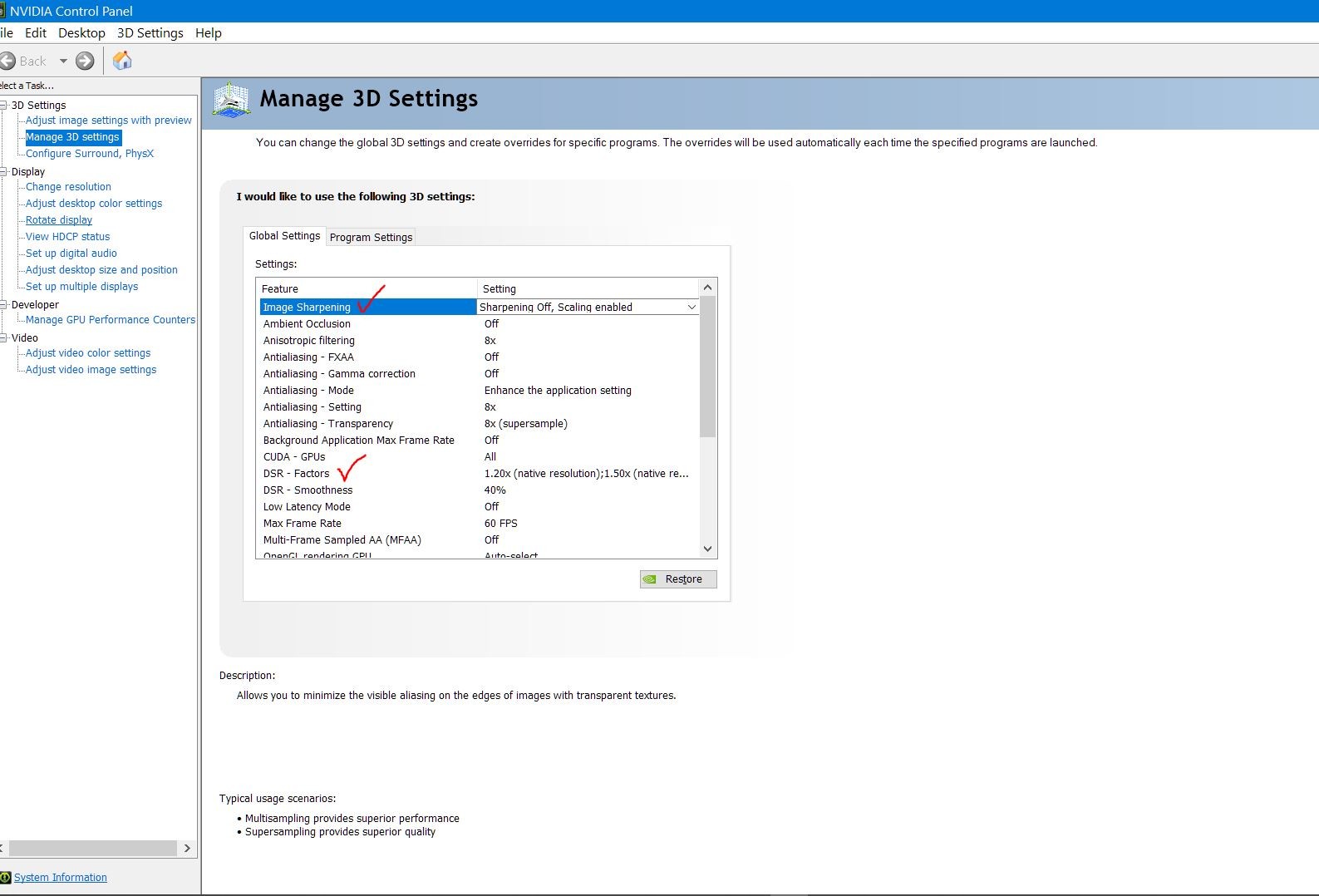The height and width of the screenshot is (896, 1319).
Task: Click the settings list scrollbar thumb
Action: click(708, 367)
